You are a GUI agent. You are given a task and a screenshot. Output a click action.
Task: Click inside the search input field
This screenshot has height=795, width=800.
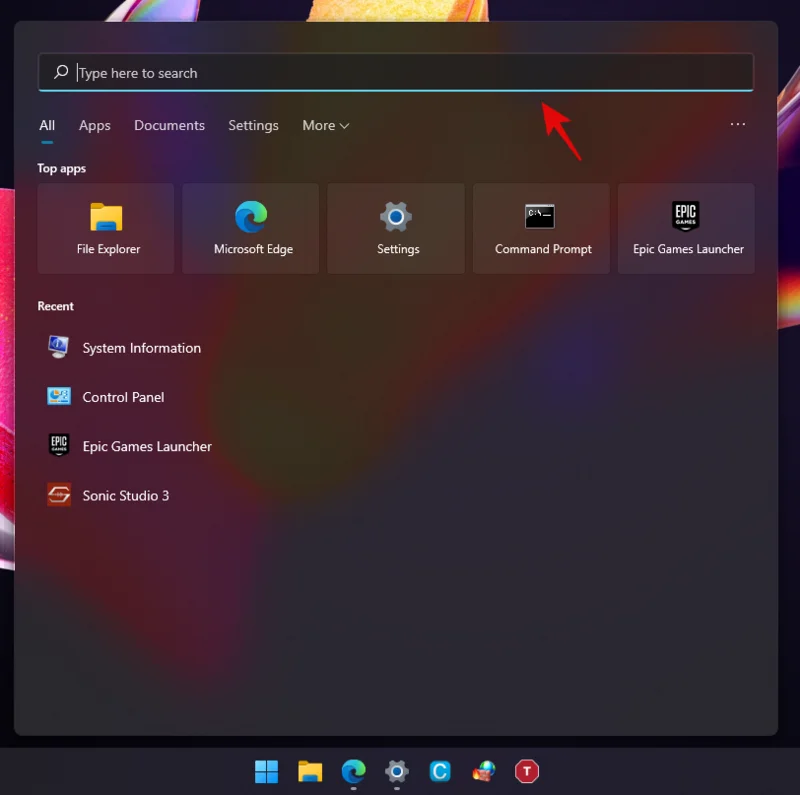pos(395,72)
